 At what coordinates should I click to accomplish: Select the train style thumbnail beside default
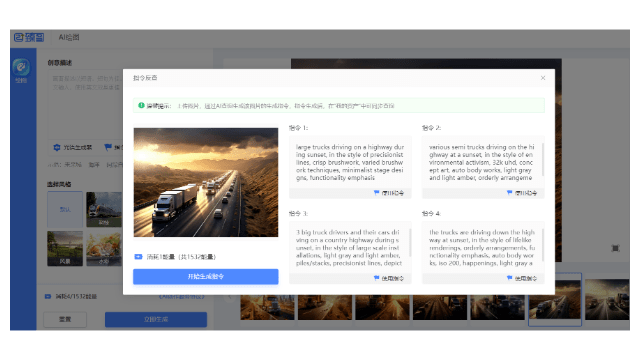pos(104,209)
